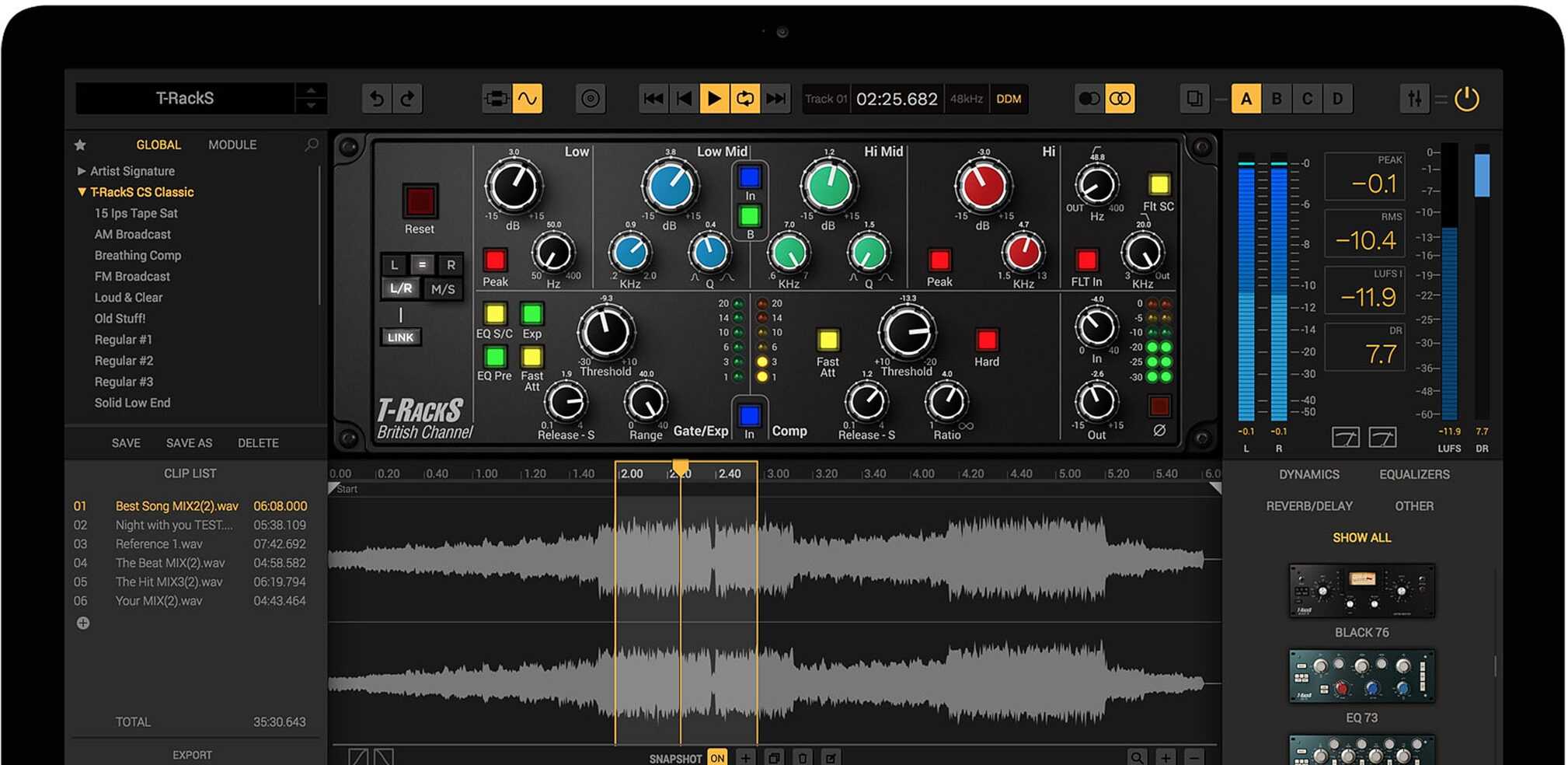
Task: Toggle the Hi band Peak button
Action: point(939,260)
